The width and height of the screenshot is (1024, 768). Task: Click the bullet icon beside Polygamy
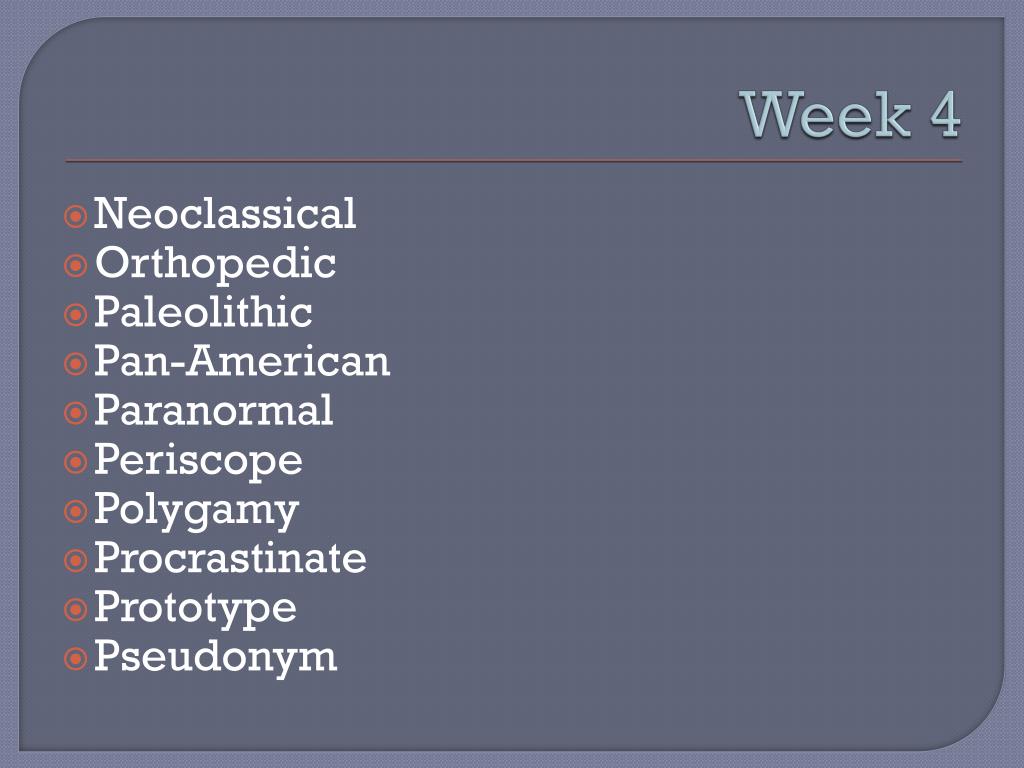[x=76, y=511]
